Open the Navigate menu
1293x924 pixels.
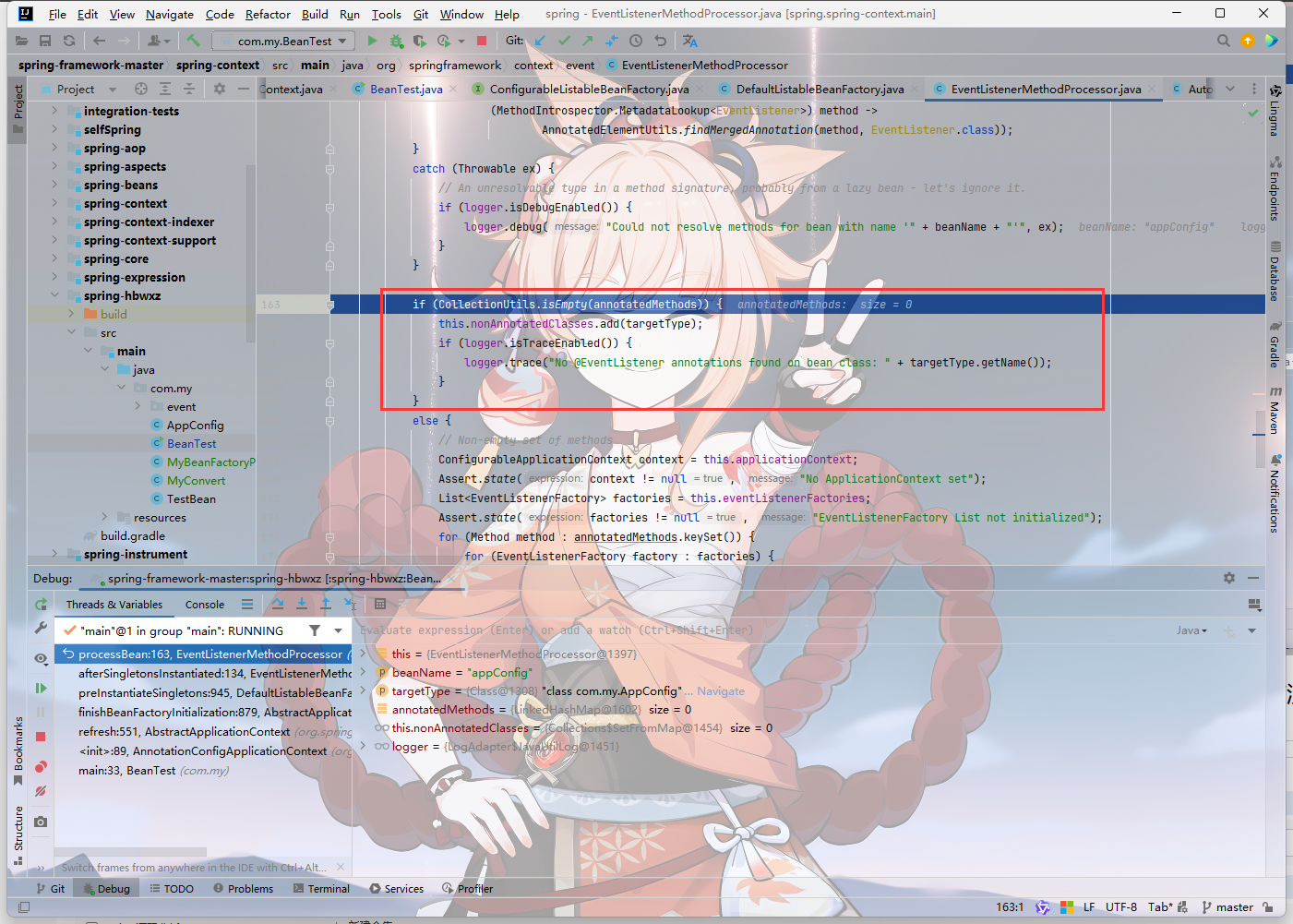(170, 14)
